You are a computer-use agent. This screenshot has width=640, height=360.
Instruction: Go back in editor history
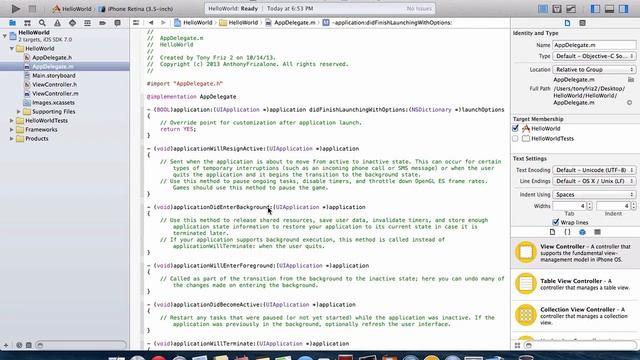tap(151, 23)
